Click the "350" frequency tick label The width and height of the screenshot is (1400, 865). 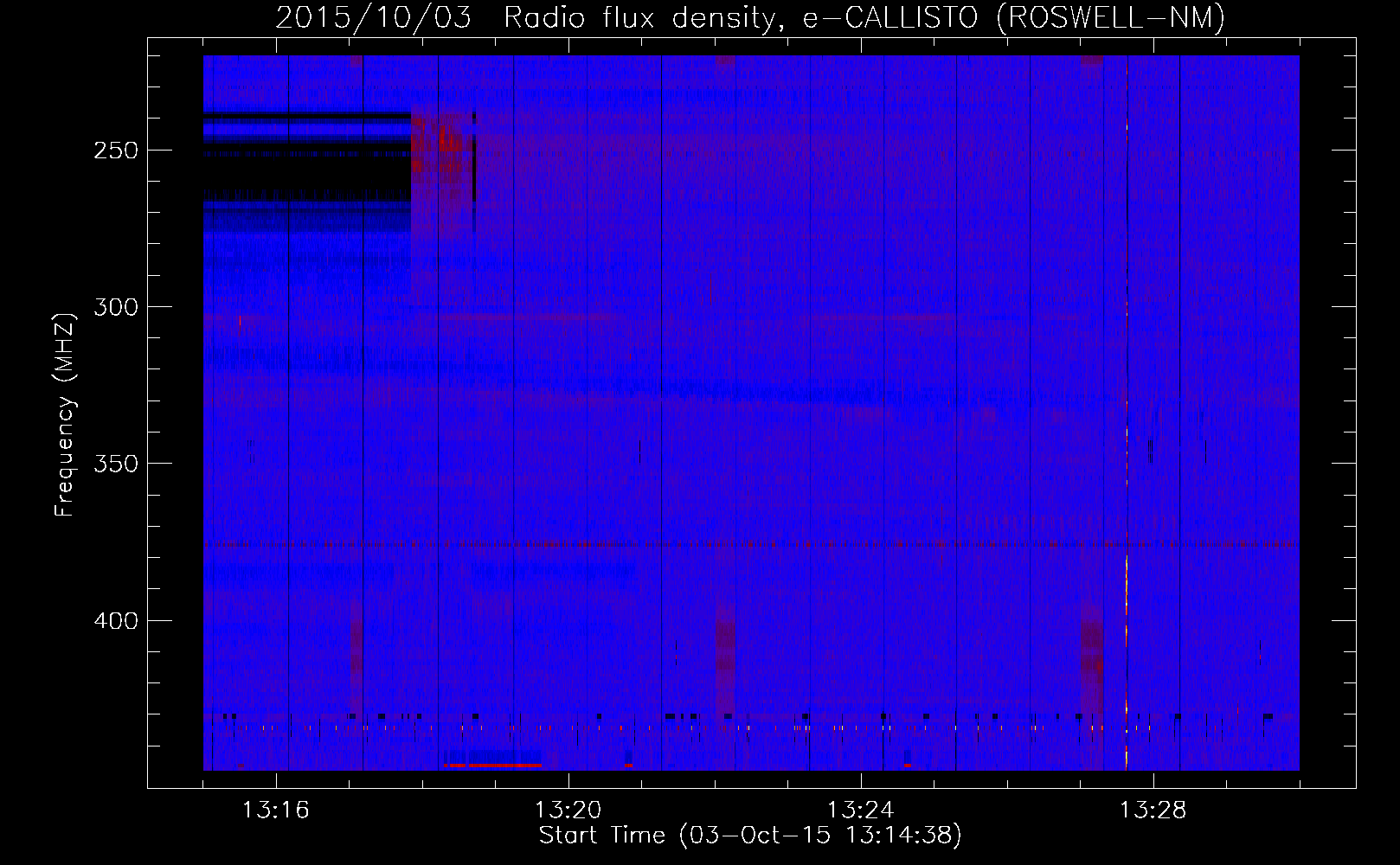click(116, 464)
